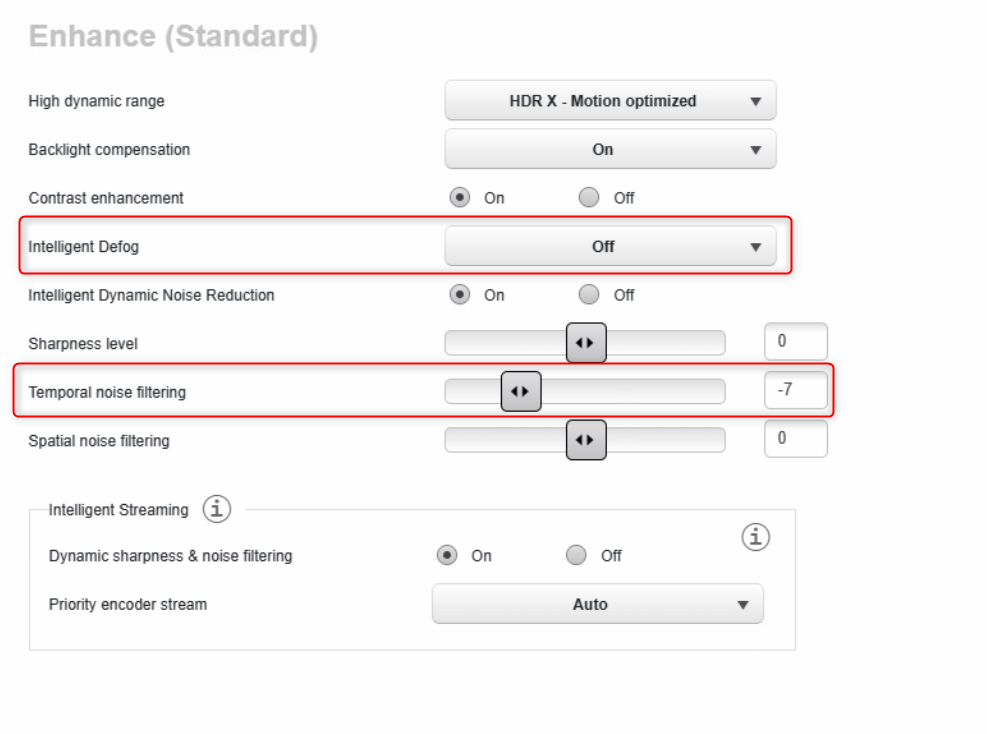Click the Sharpness level value field

[x=795, y=342]
